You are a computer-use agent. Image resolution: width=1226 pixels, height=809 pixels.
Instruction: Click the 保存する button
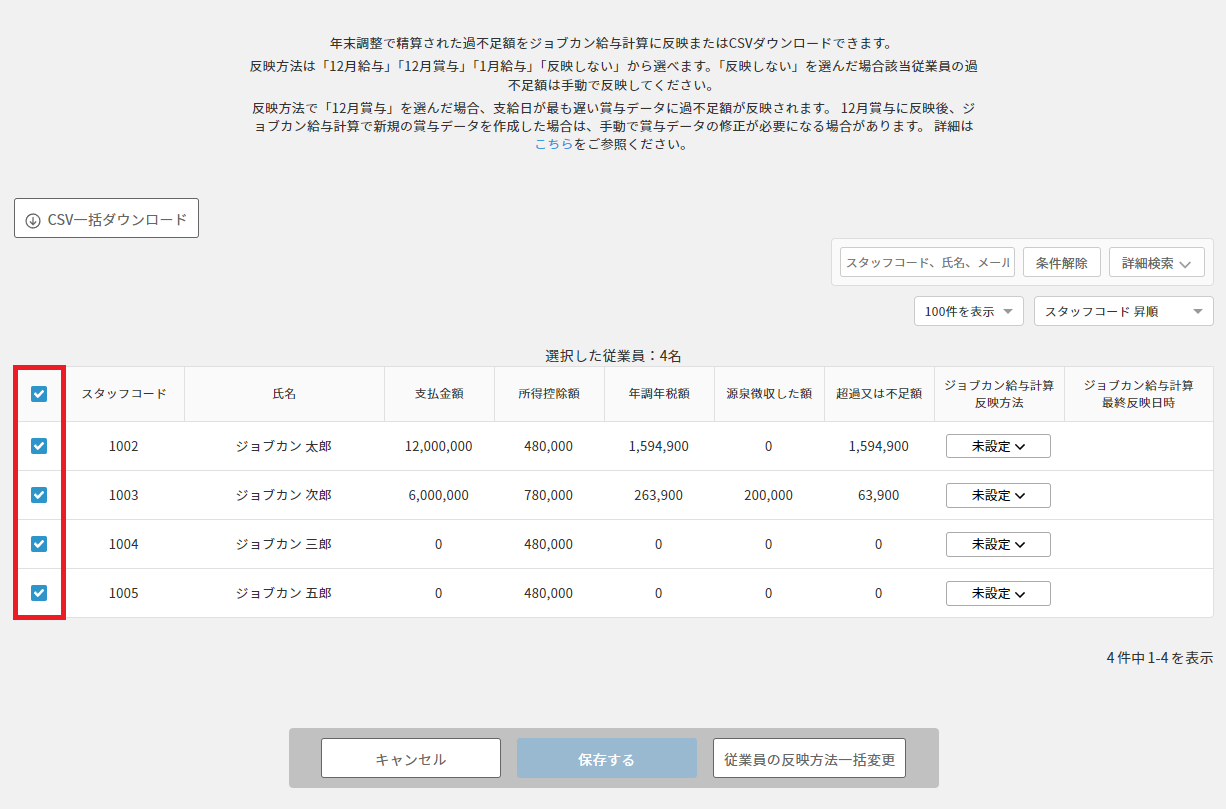coord(607,759)
